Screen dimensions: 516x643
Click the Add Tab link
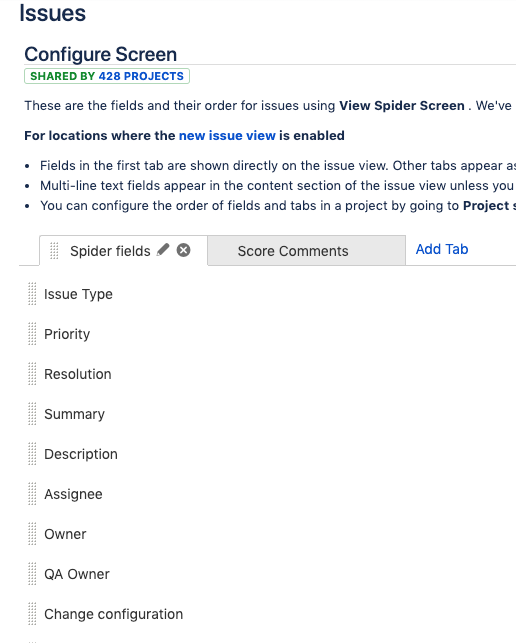[442, 249]
